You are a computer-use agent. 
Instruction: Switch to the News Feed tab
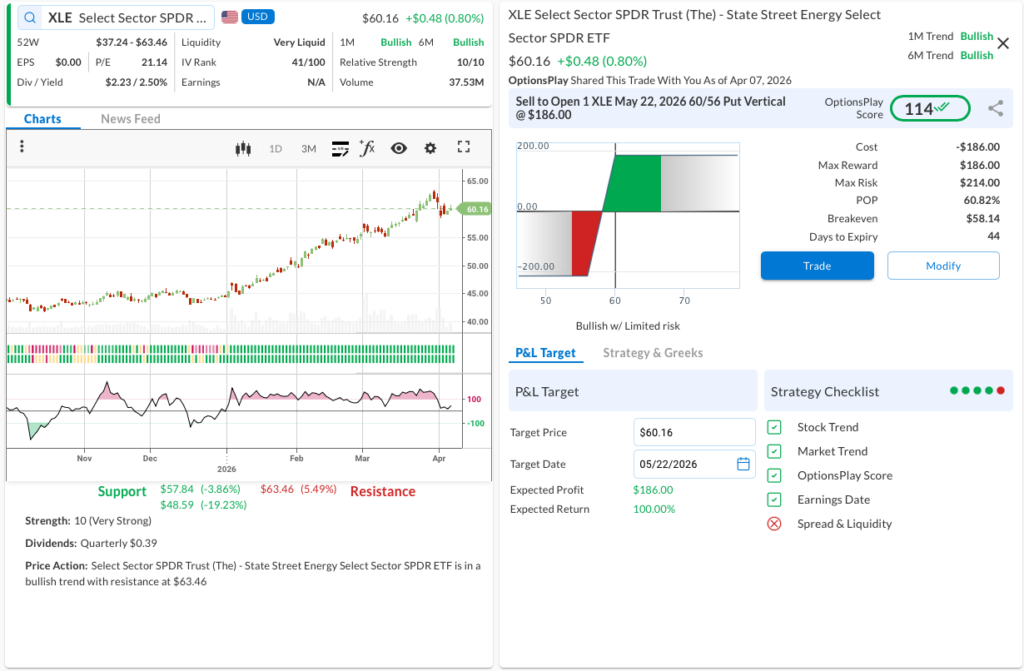click(130, 119)
